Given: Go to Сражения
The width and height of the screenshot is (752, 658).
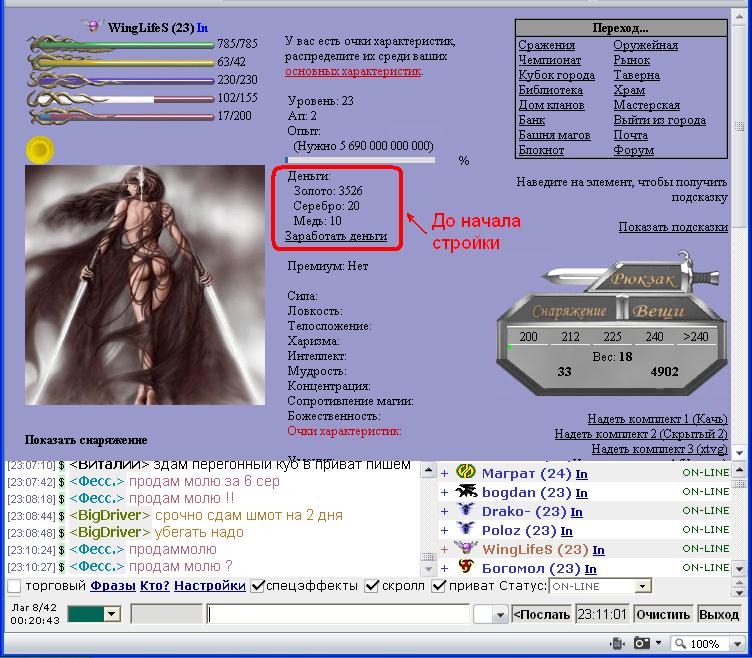Looking at the screenshot, I should click(546, 45).
